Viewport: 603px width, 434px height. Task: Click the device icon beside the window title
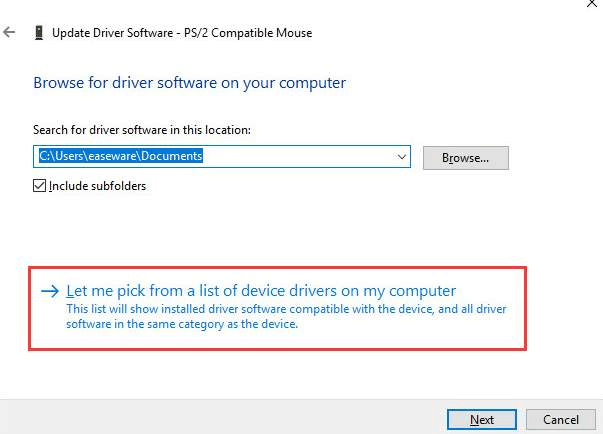pyautogui.click(x=39, y=33)
